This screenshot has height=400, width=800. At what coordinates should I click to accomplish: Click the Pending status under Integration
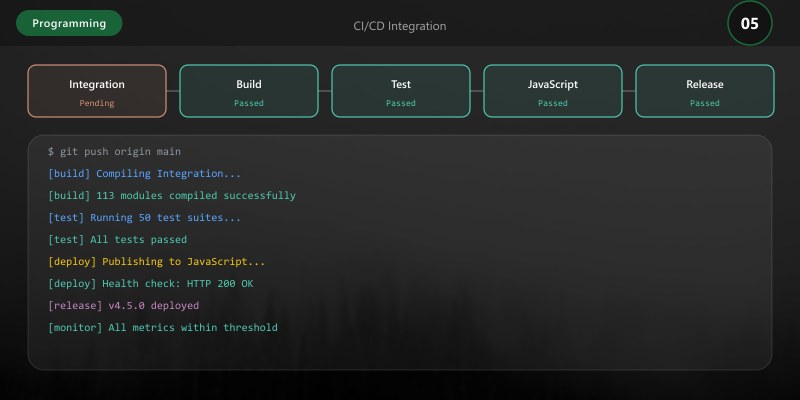(x=97, y=103)
